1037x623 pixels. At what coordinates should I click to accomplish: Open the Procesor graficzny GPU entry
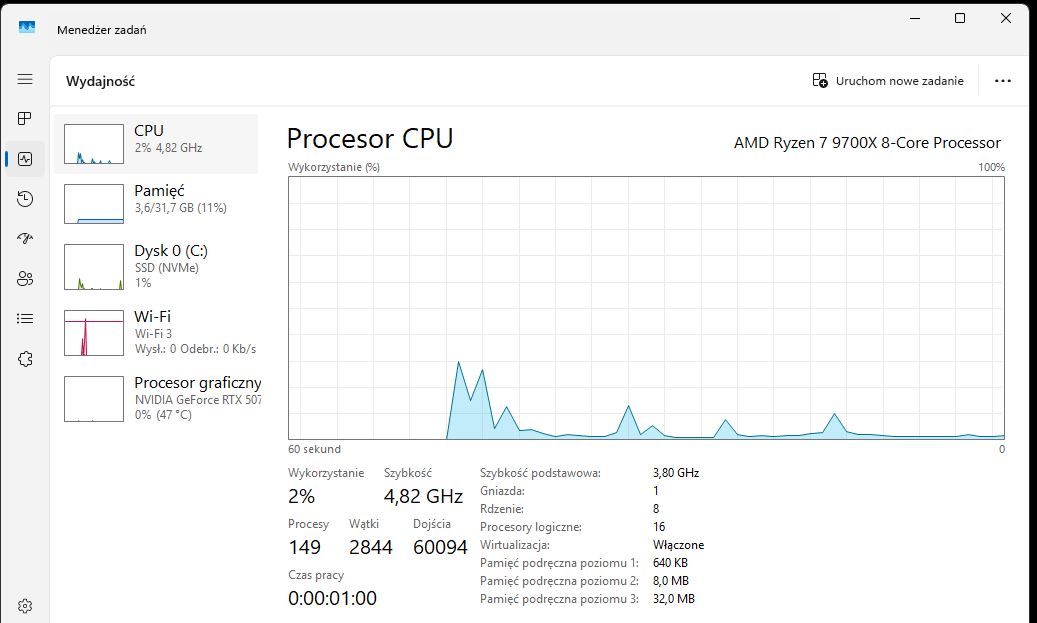(x=156, y=398)
